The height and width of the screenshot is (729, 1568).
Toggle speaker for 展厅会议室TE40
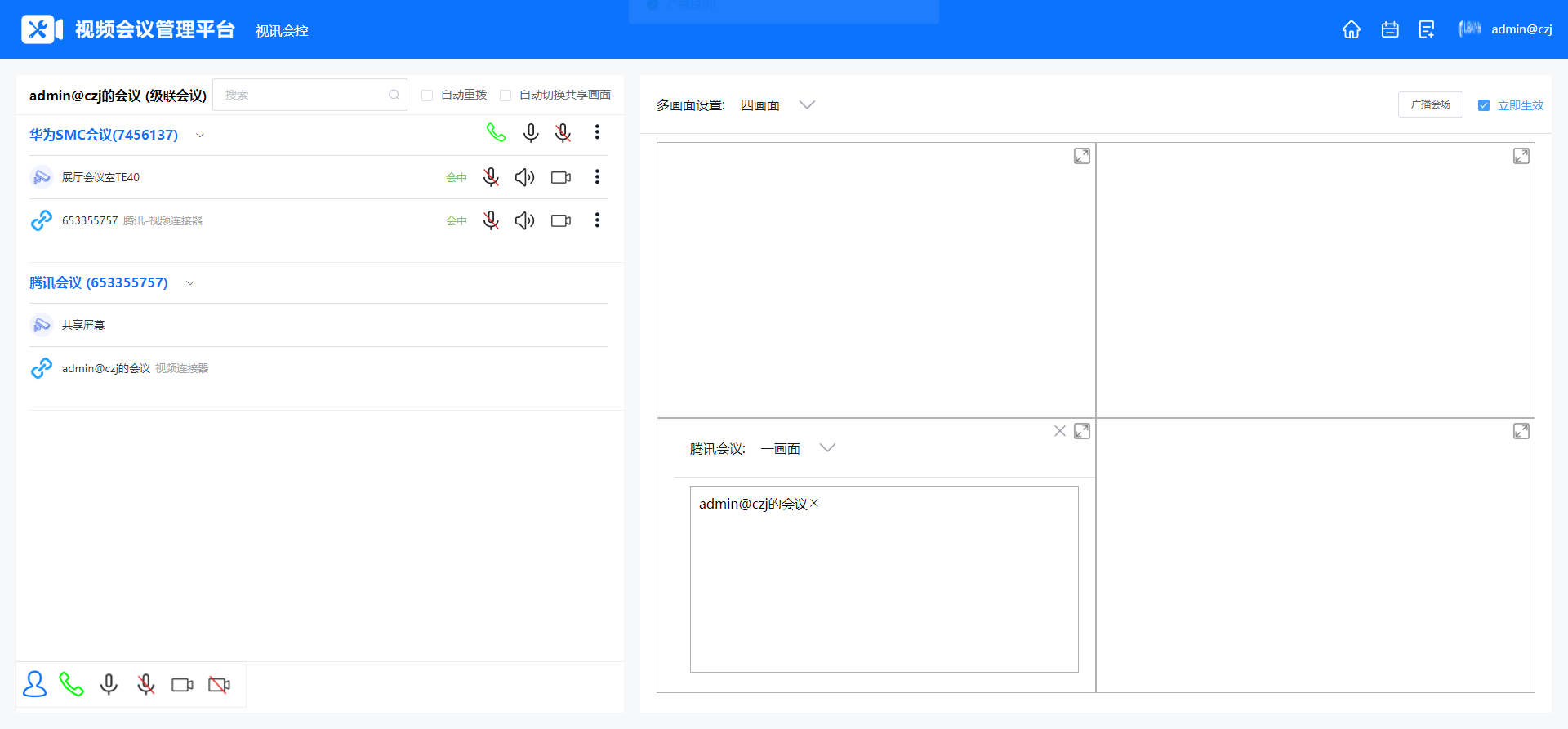click(525, 177)
